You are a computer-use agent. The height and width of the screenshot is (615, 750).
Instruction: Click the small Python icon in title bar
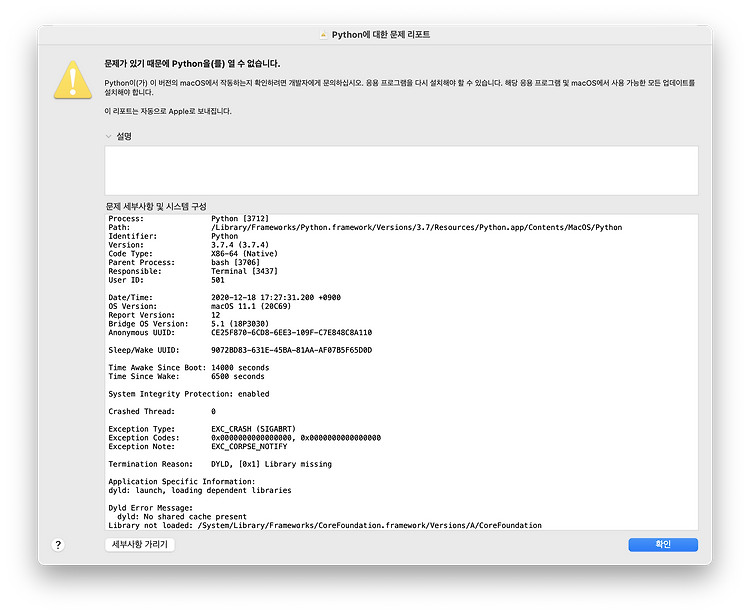[x=324, y=35]
